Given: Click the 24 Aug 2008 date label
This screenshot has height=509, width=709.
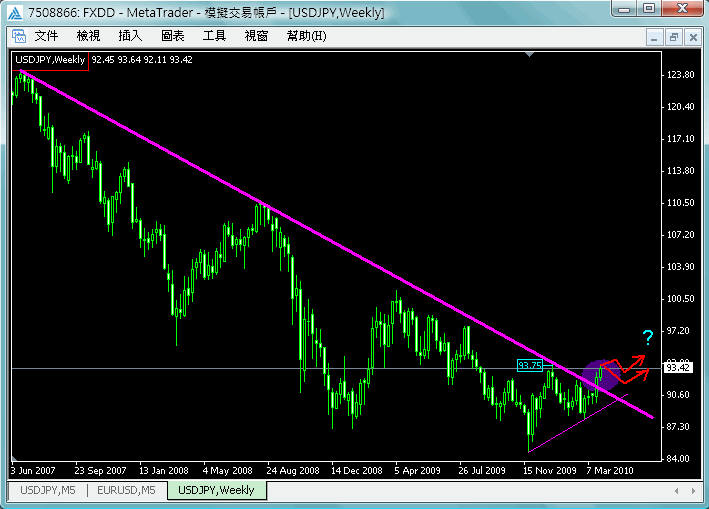Looking at the screenshot, I should 293,471.
